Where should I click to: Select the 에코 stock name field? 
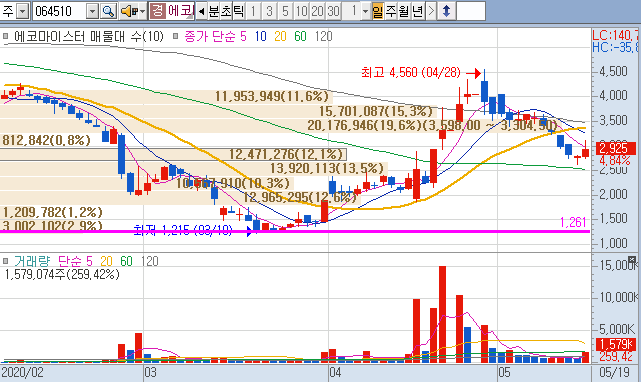tap(179, 11)
